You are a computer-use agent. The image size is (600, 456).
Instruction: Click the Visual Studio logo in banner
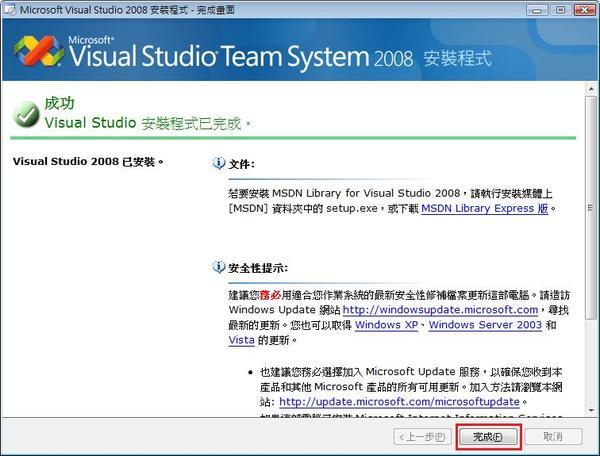coord(38,50)
